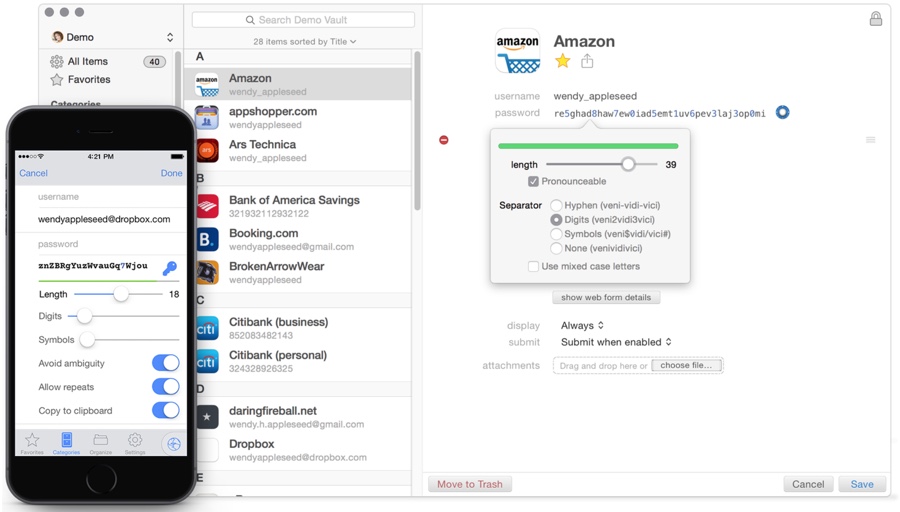
Task: Click the iPhone Digits slider
Action: point(123,316)
